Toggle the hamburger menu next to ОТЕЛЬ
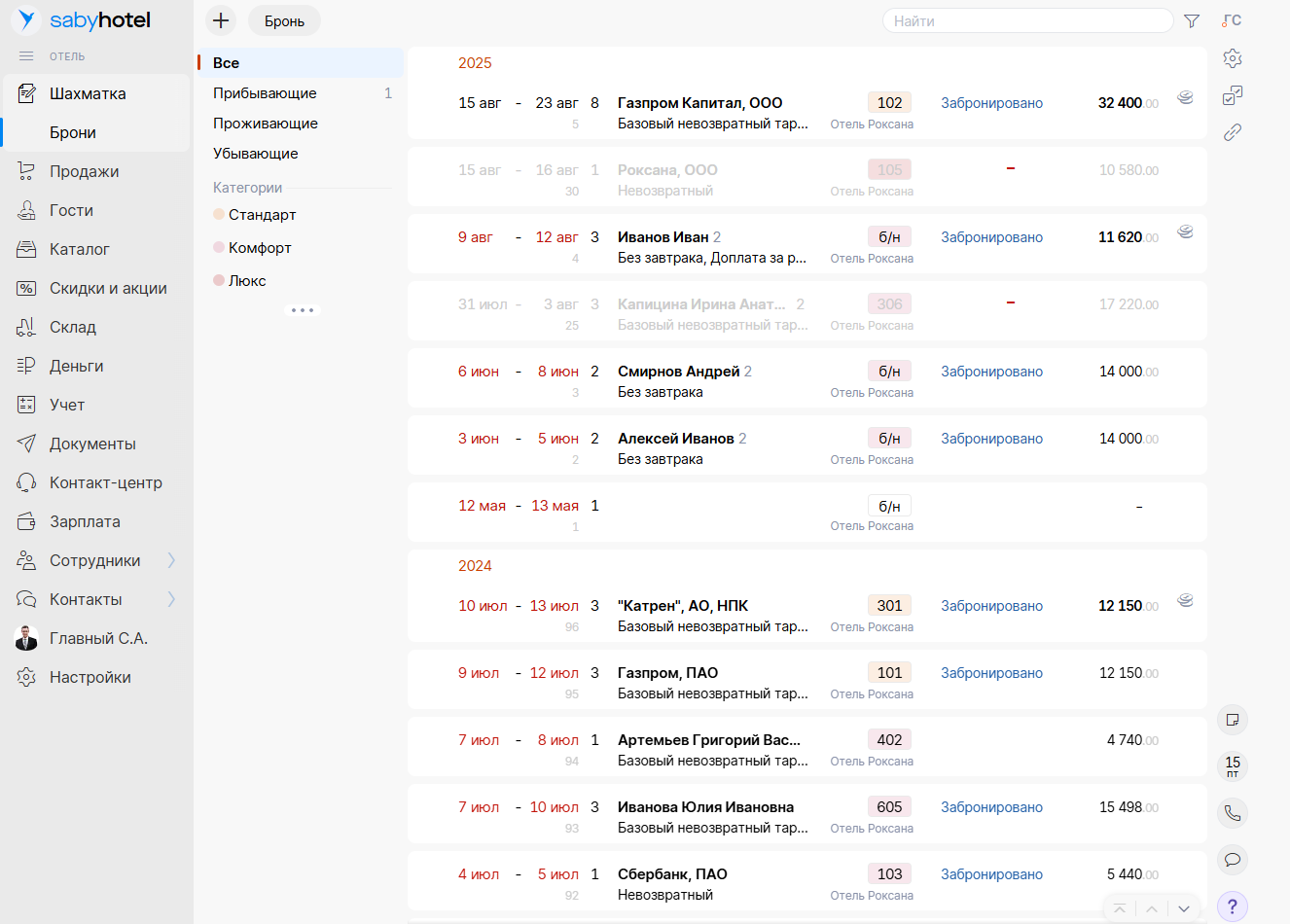 pyautogui.click(x=26, y=56)
